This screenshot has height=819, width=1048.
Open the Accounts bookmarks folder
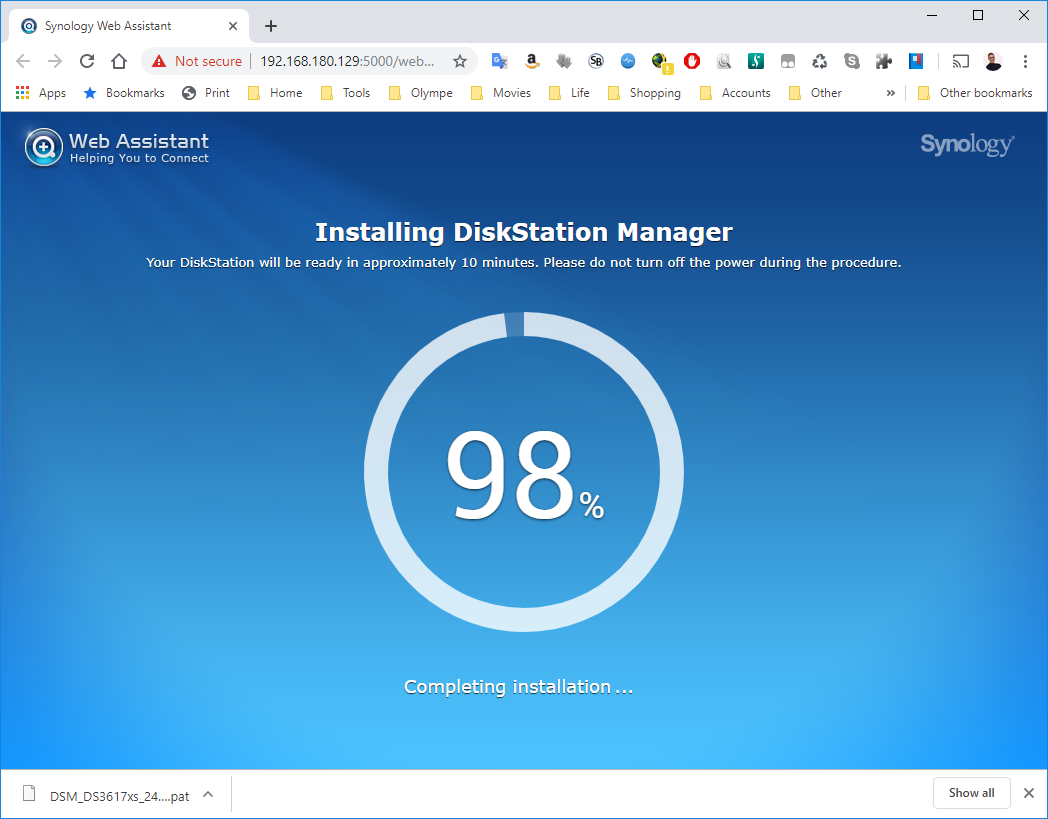735,93
